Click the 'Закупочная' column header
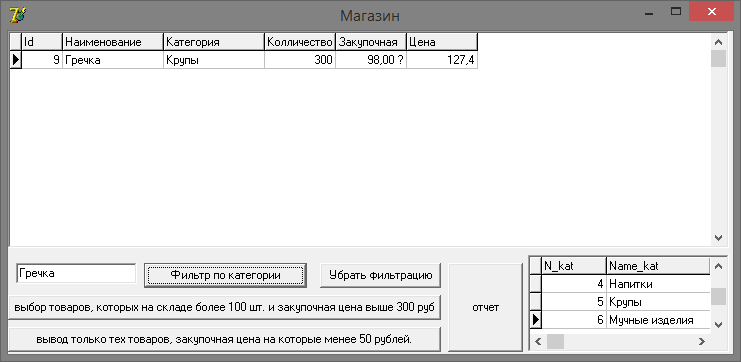Screen dimensions: 741x362 coord(371,42)
